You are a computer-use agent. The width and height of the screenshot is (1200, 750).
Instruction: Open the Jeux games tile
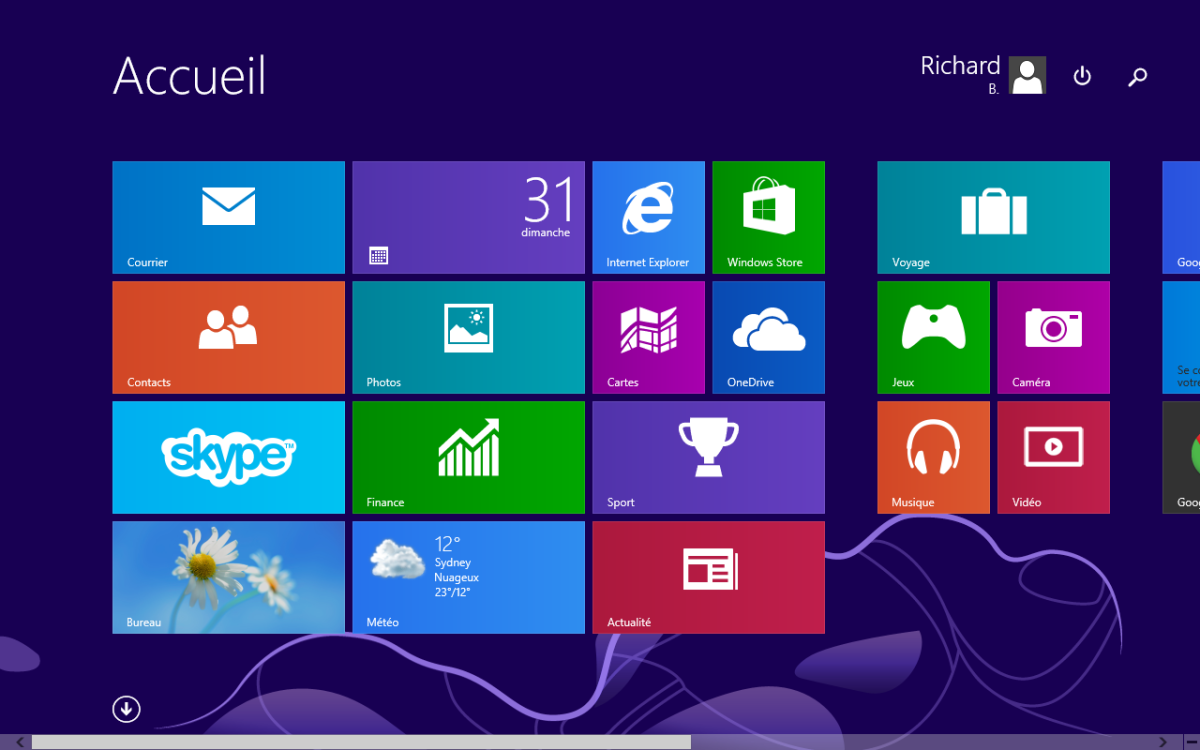[x=933, y=337]
